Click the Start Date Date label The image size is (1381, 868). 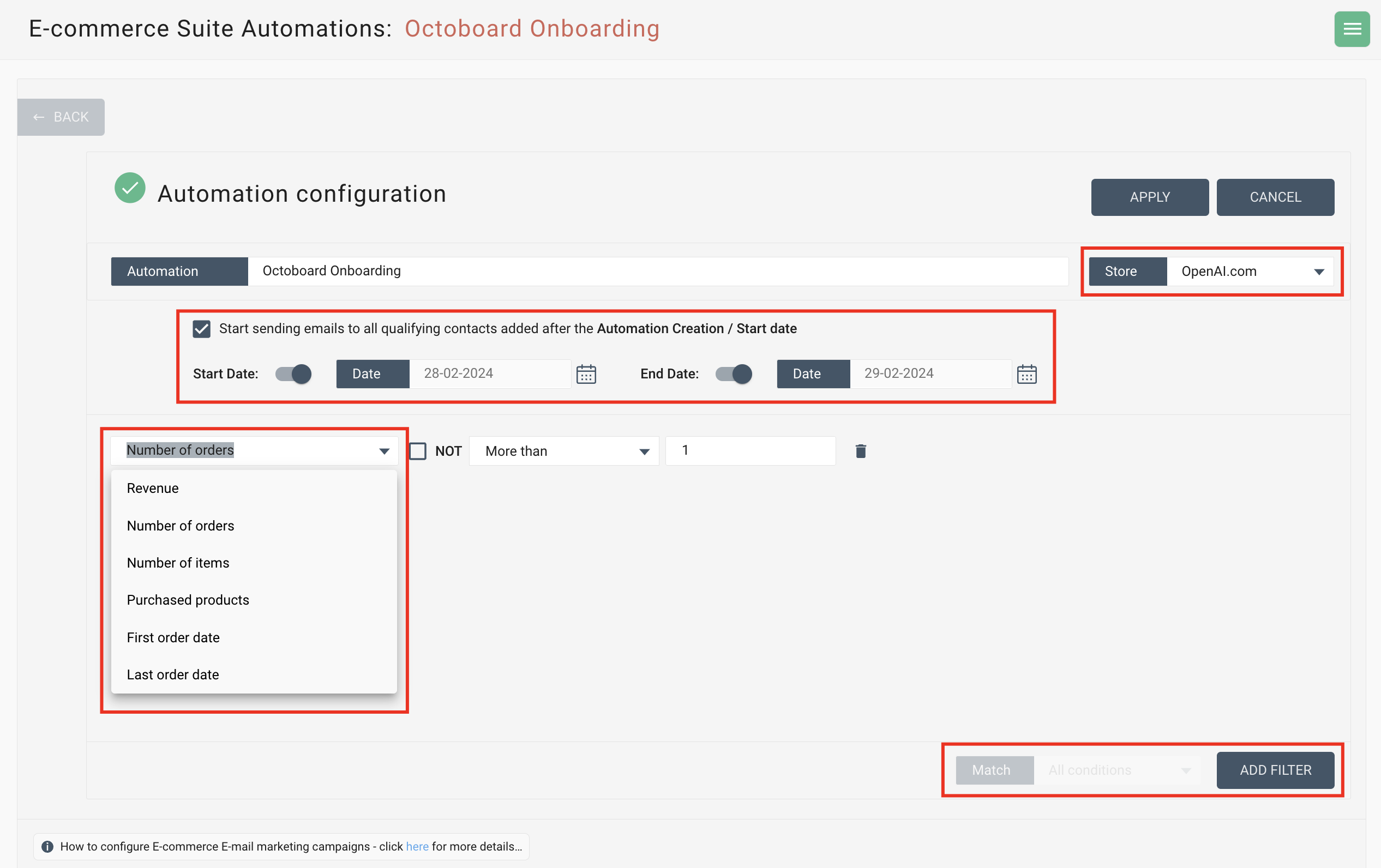(373, 374)
